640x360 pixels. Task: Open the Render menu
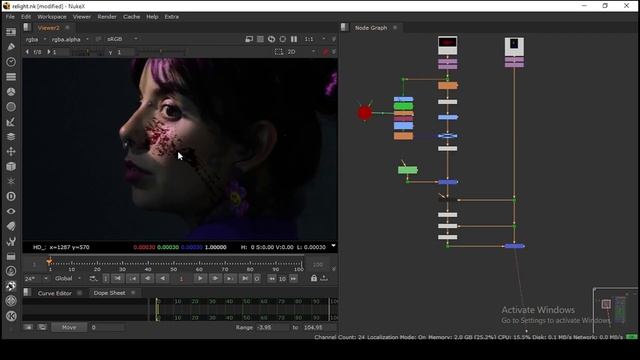(107, 17)
